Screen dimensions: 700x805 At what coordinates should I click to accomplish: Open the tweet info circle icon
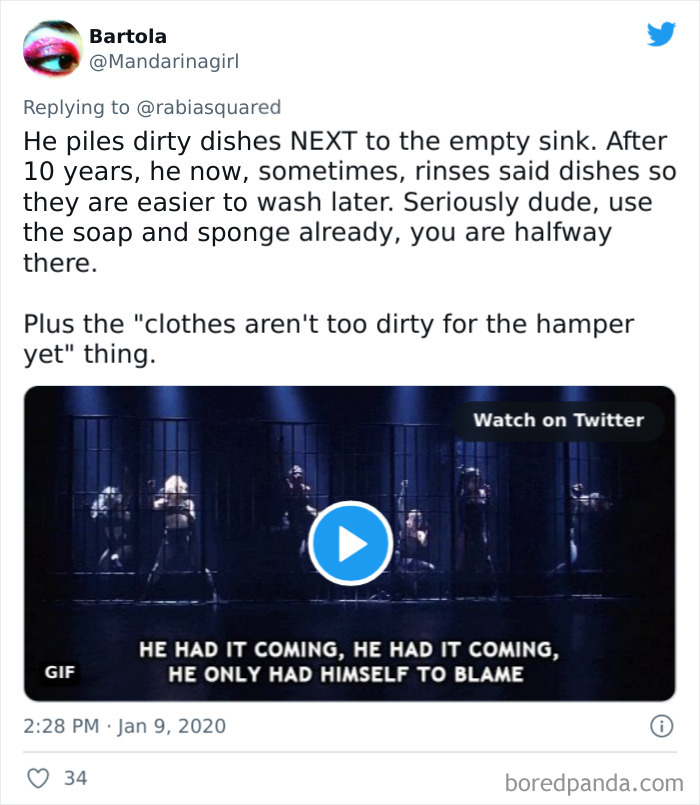point(660,726)
